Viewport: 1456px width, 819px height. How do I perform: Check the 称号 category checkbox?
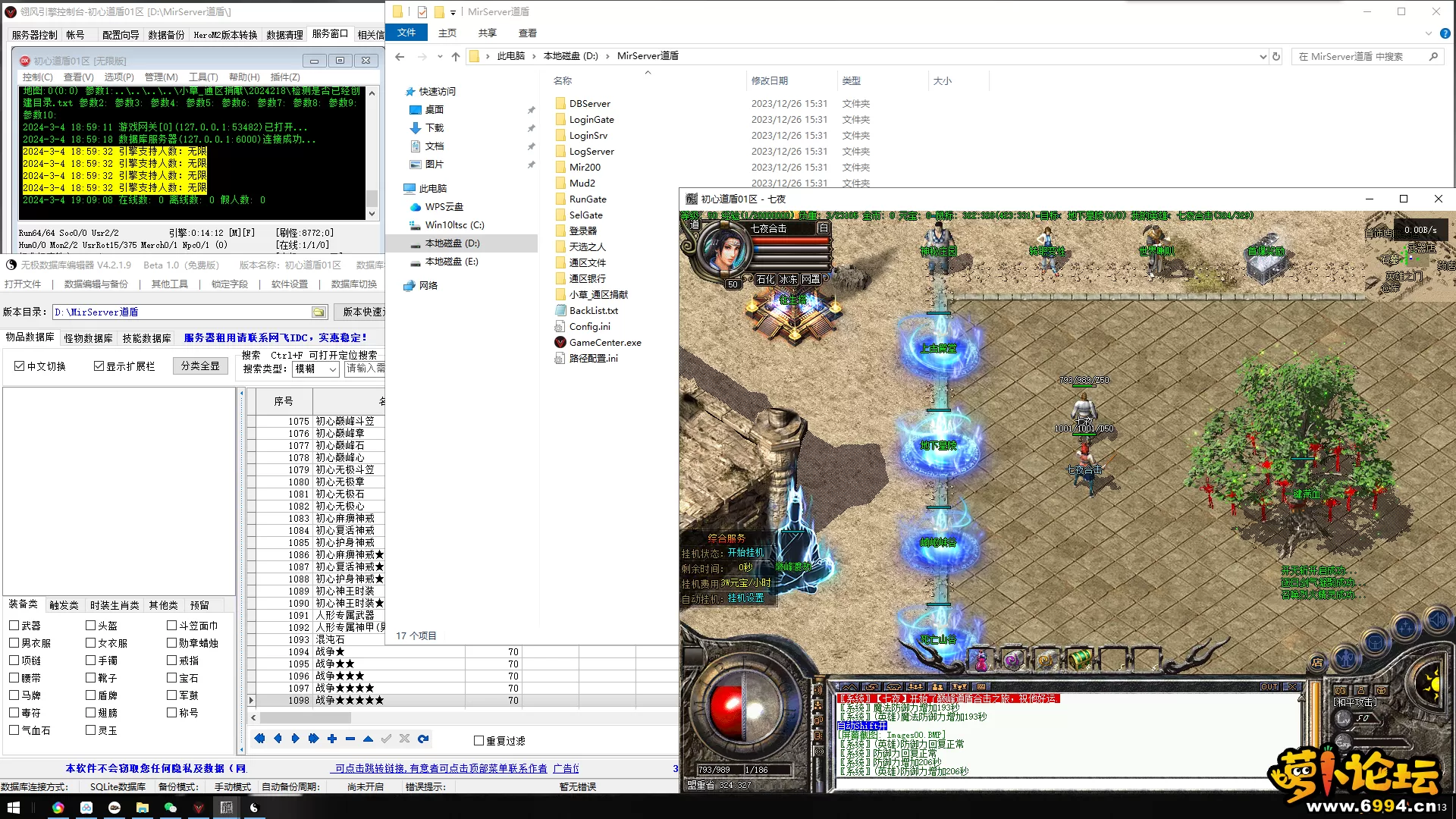pos(171,713)
